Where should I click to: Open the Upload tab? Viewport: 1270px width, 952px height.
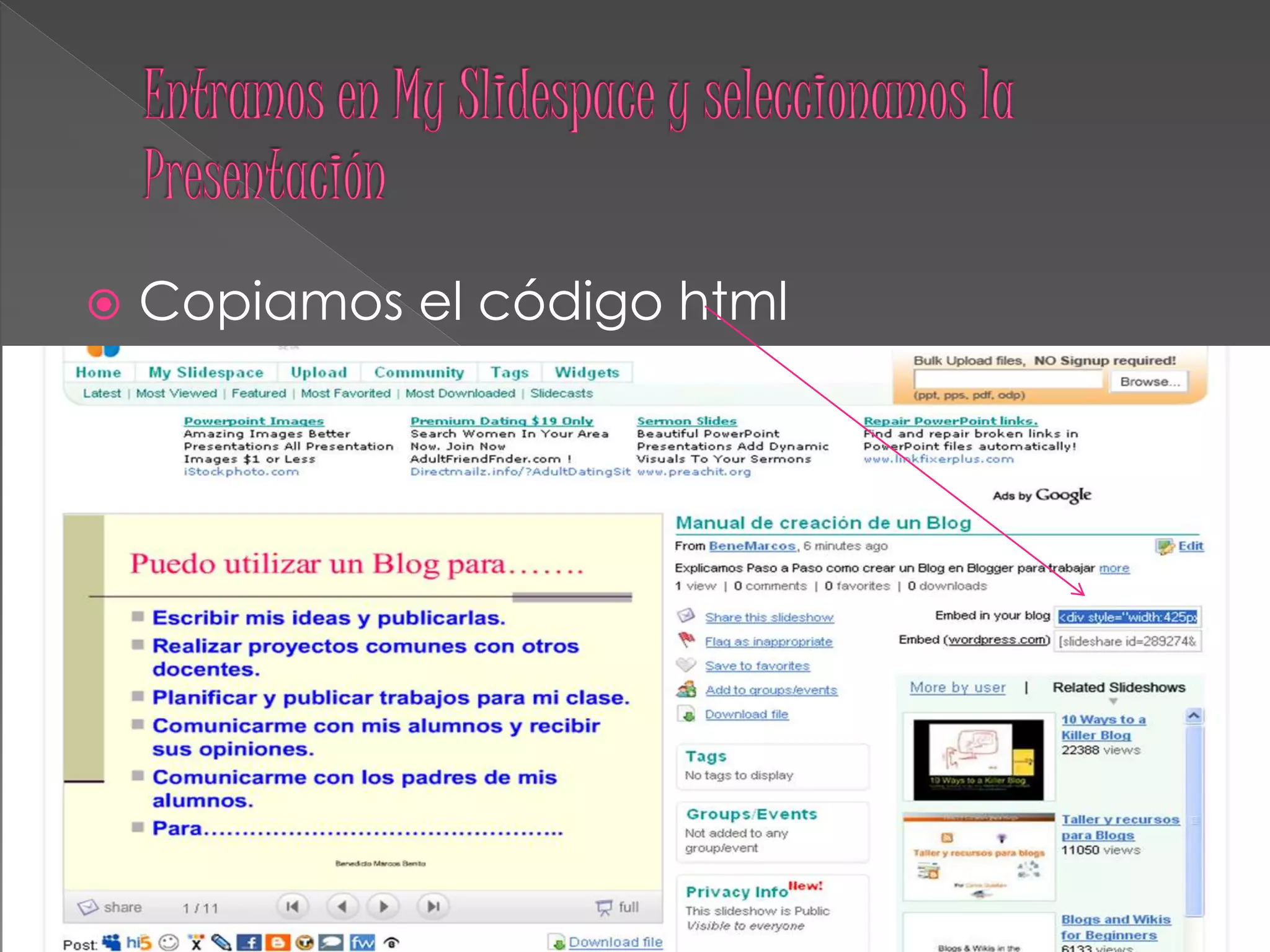[x=319, y=372]
